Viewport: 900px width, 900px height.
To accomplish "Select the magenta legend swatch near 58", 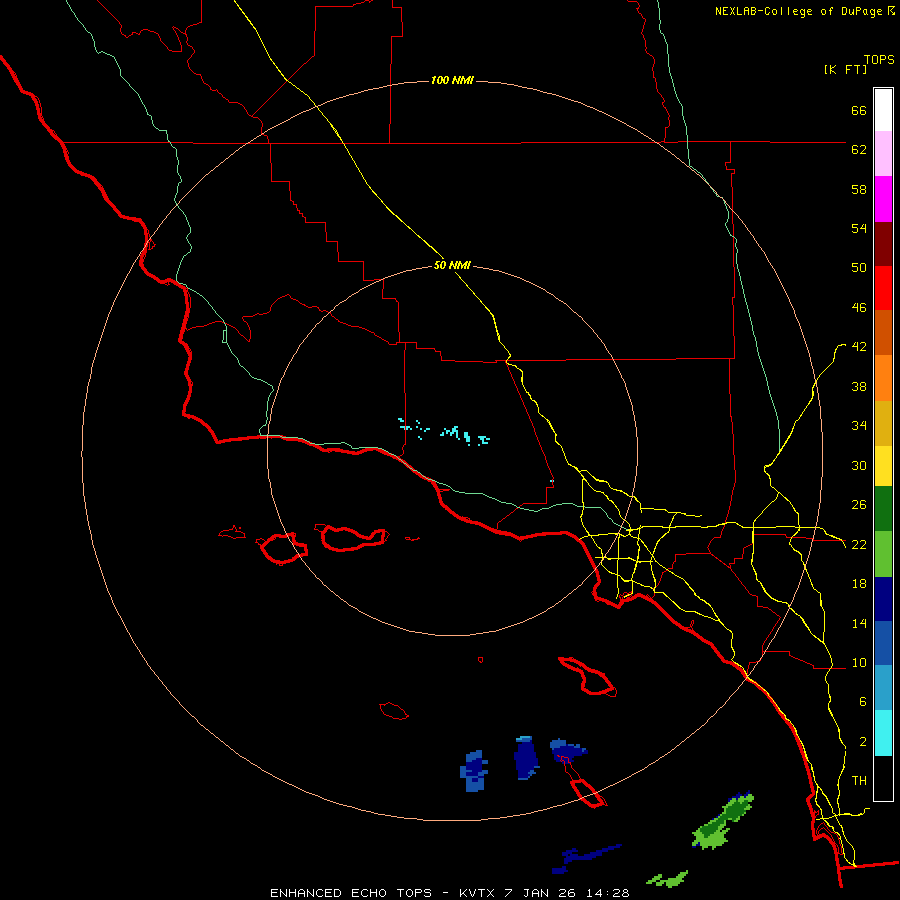I will [x=883, y=199].
